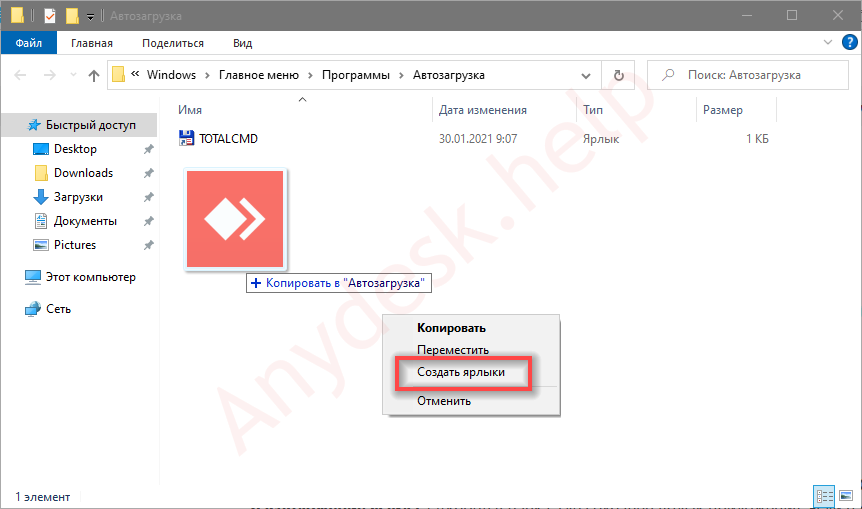Select Сеть in the navigation pane
862x509 pixels.
pyautogui.click(x=58, y=309)
